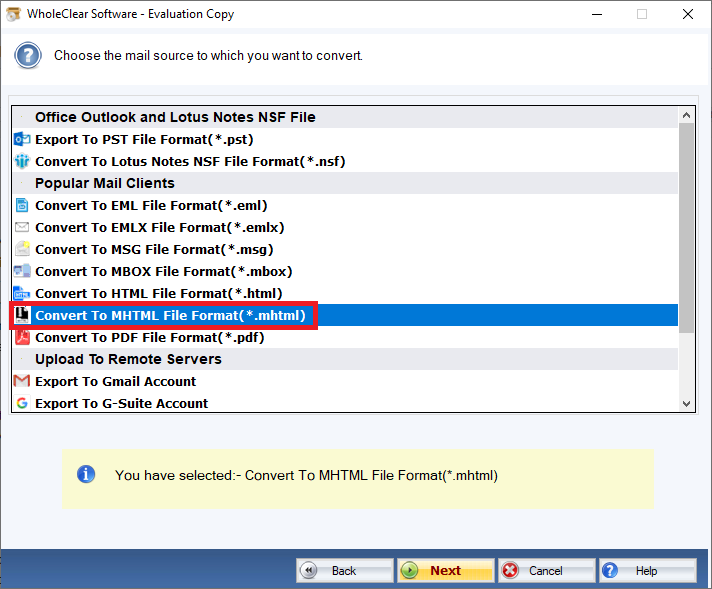Open Help from the bottom bar

646,570
